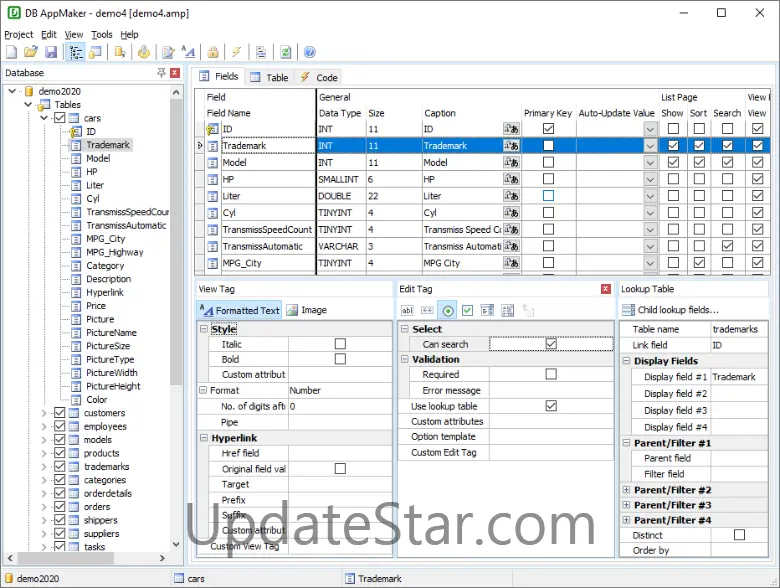Open help using the blue question icon
Image resolution: width=780 pixels, height=588 pixels.
[309, 52]
